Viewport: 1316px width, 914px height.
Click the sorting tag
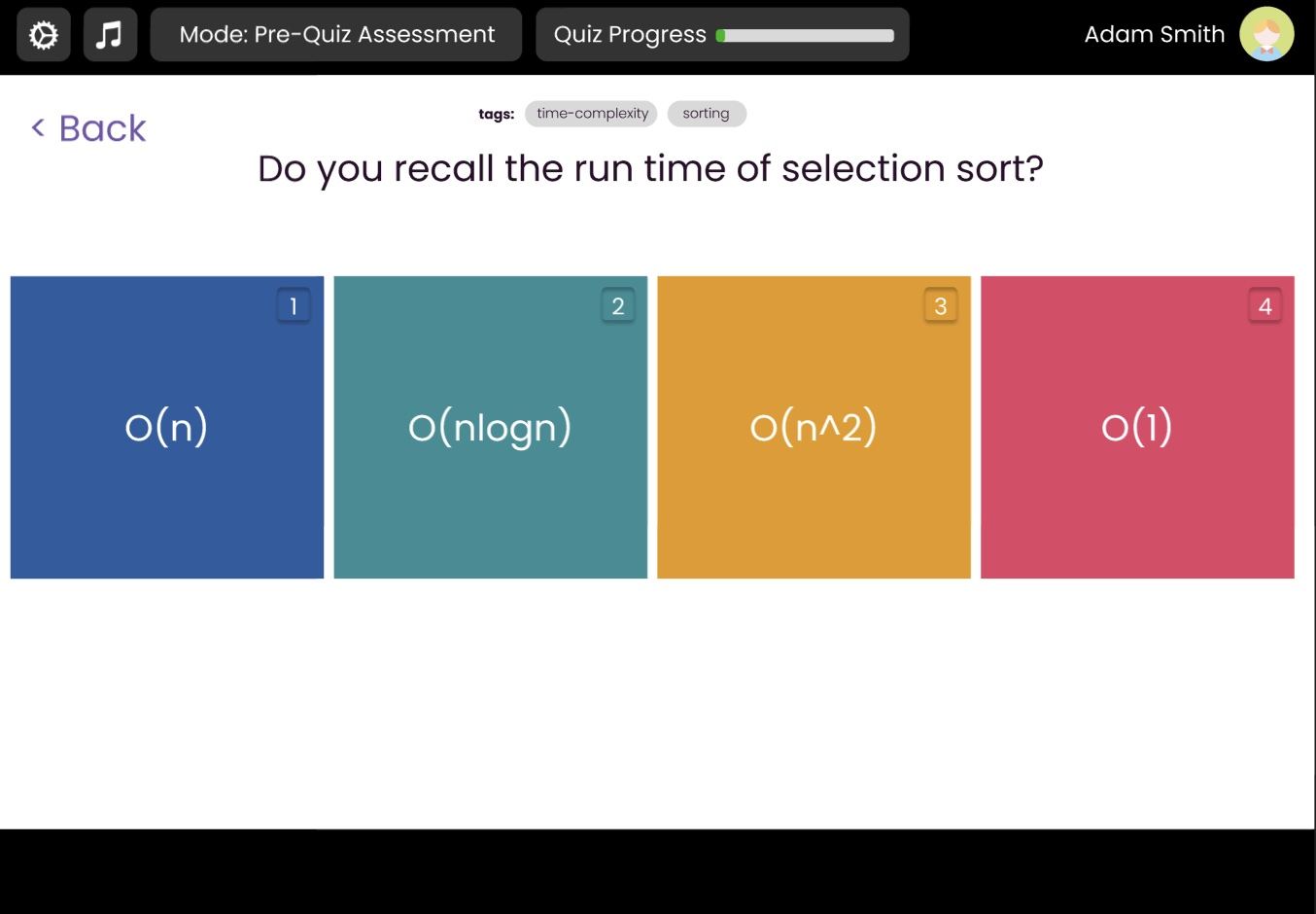point(706,114)
